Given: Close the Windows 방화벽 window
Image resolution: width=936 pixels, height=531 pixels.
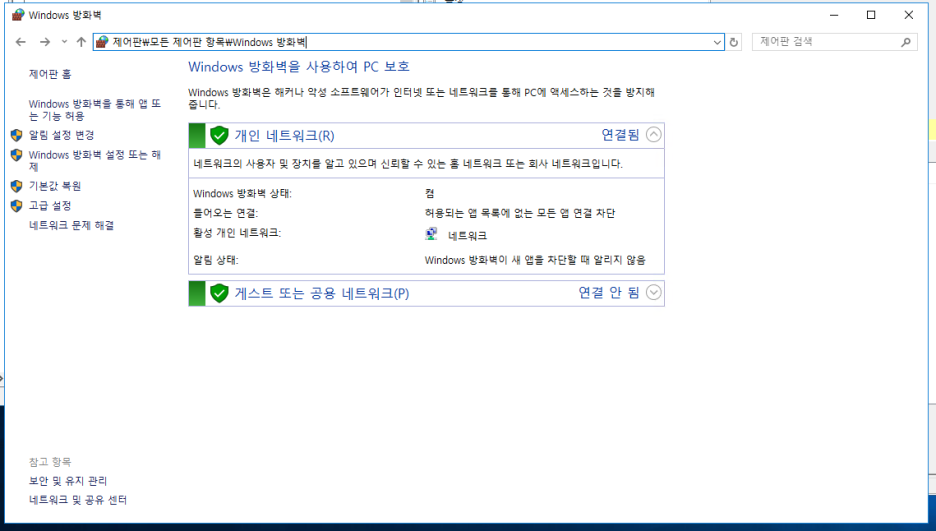Looking at the screenshot, I should pos(909,15).
